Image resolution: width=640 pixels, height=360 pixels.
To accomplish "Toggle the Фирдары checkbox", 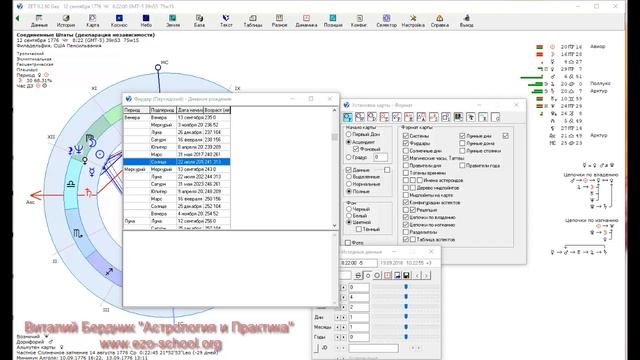I will coord(406,143).
